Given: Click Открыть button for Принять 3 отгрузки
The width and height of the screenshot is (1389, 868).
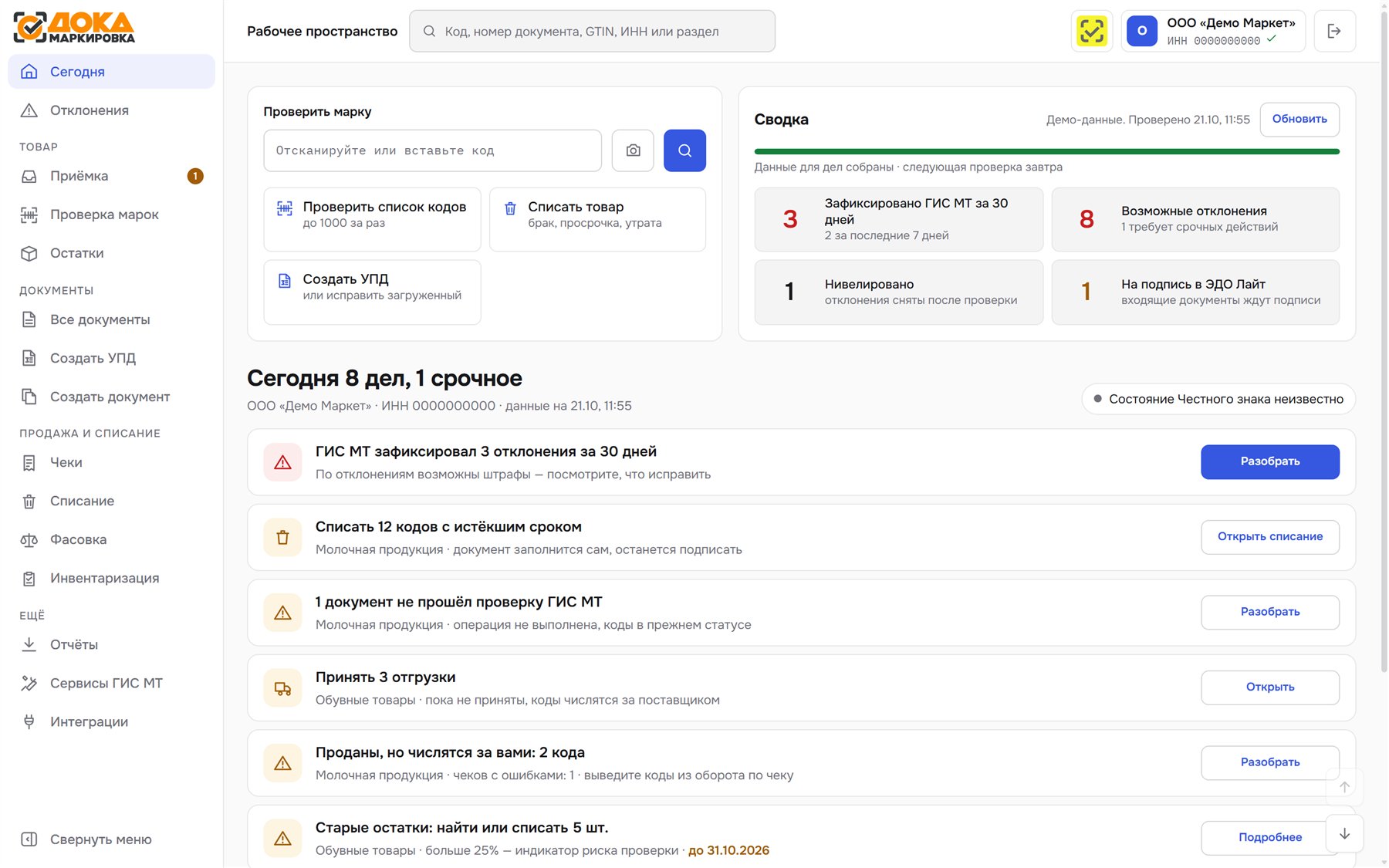Looking at the screenshot, I should tap(1270, 687).
